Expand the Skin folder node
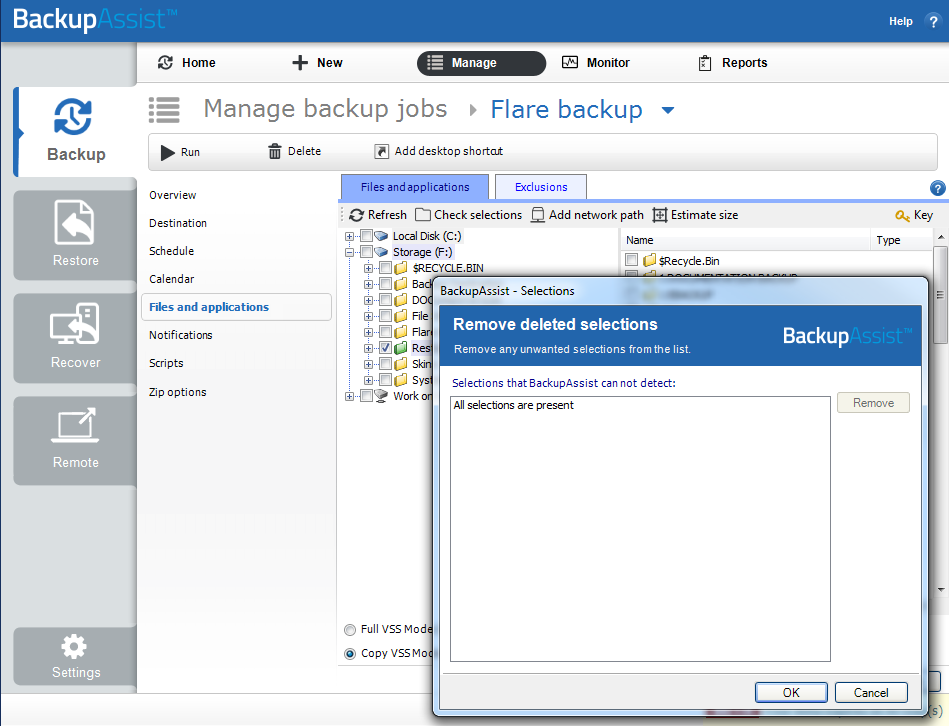The image size is (949, 726). (368, 364)
